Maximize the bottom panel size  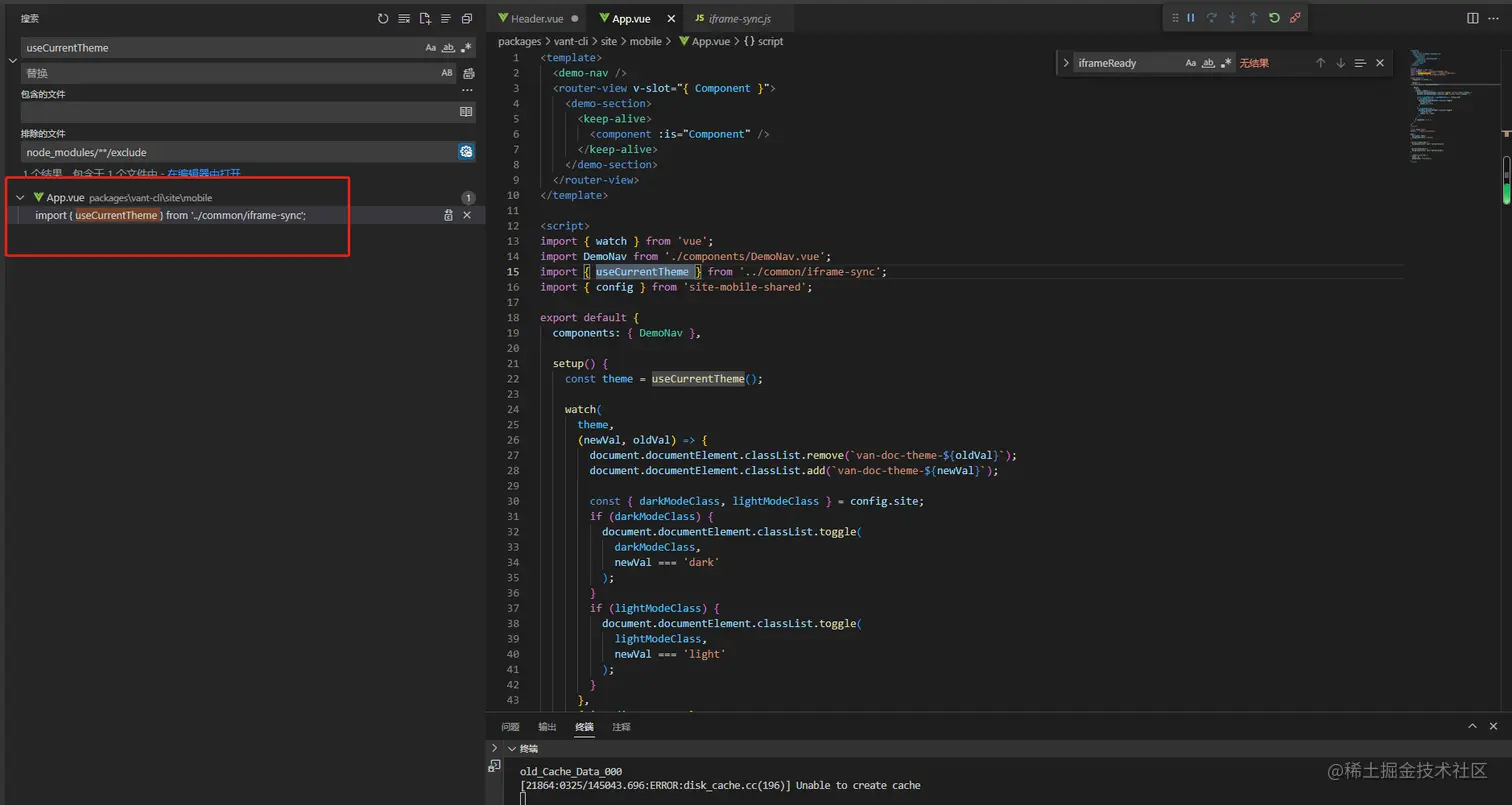tap(1472, 726)
